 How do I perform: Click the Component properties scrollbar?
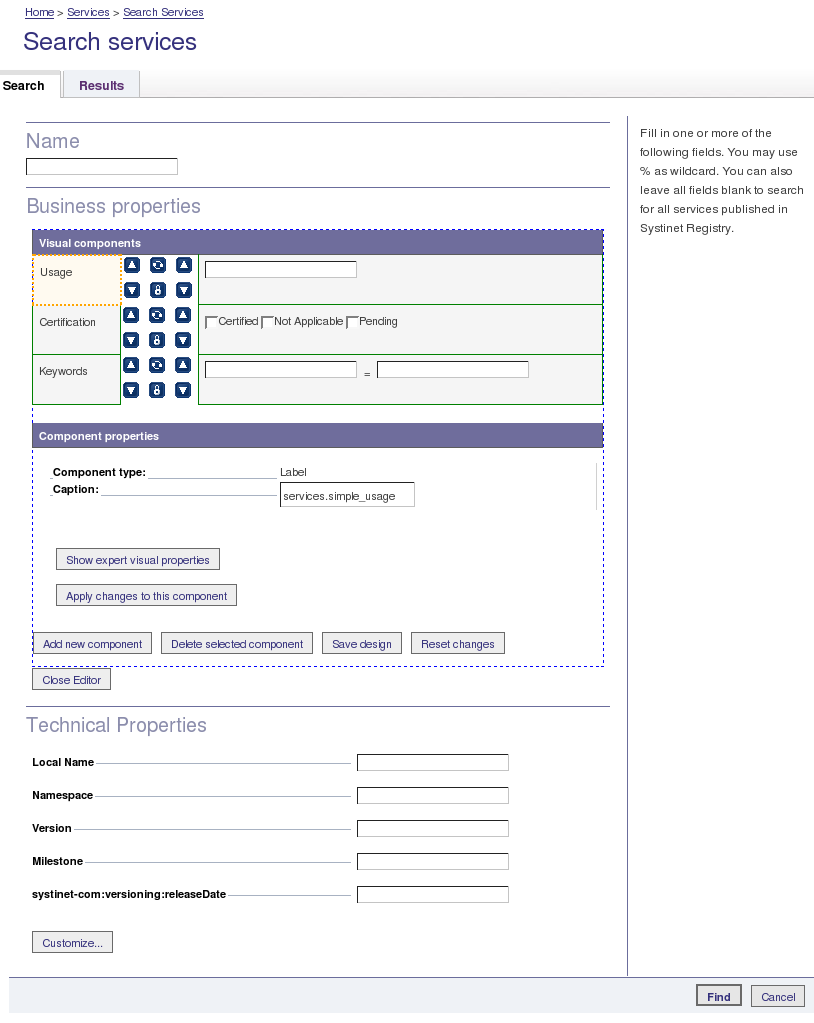click(597, 486)
